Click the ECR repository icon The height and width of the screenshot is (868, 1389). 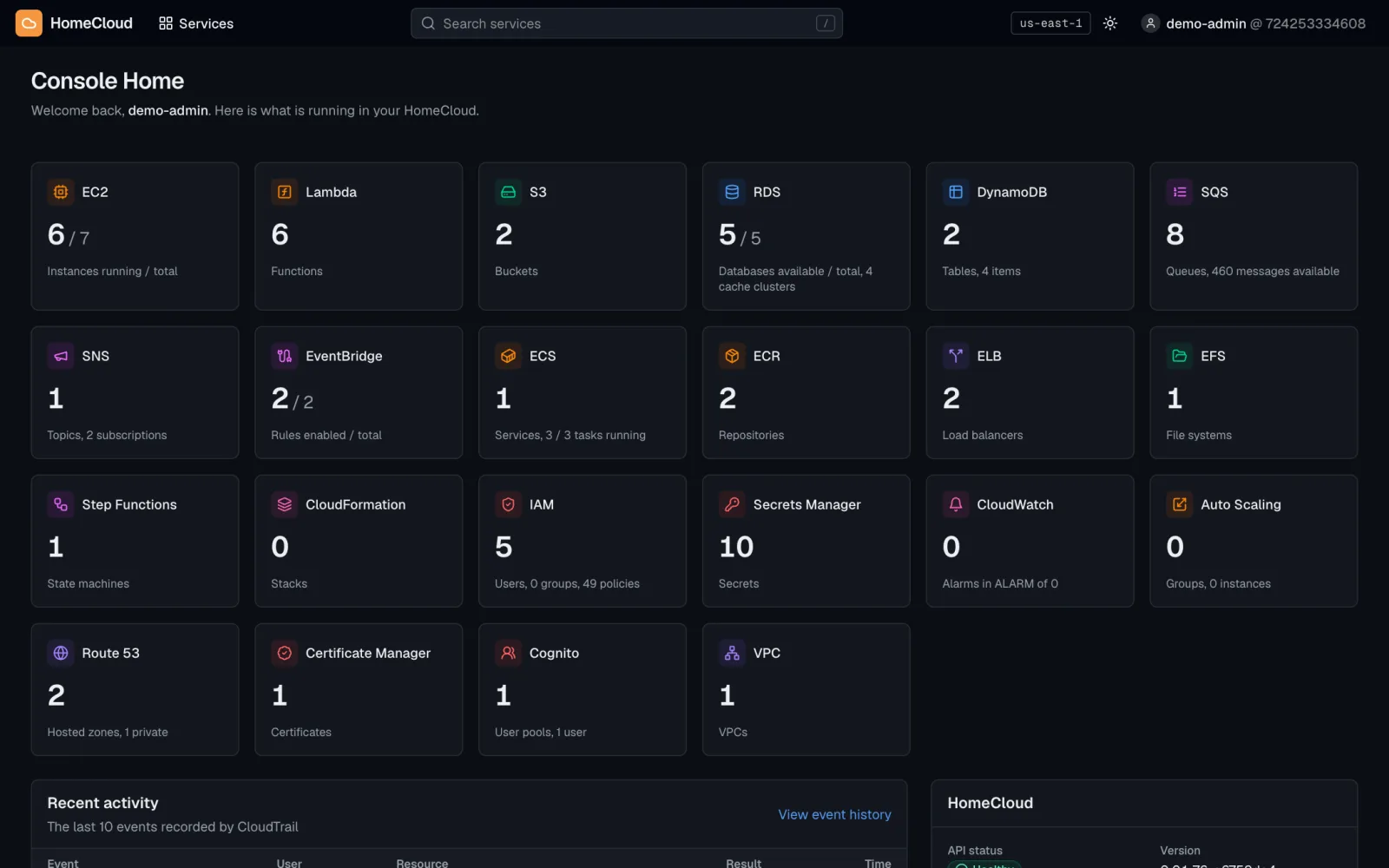[x=732, y=356]
